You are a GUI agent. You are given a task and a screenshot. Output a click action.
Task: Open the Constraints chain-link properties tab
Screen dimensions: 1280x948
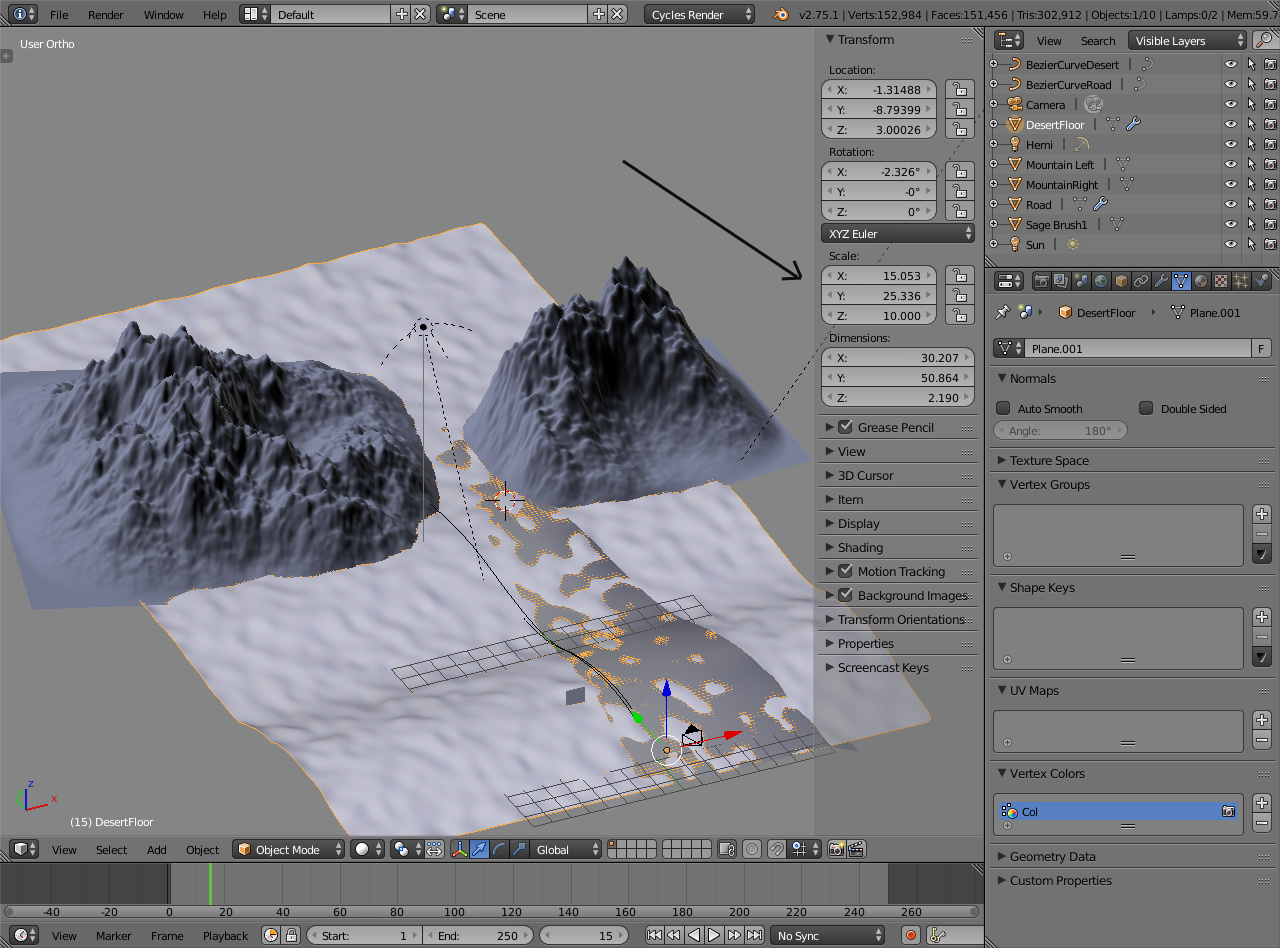(1141, 282)
